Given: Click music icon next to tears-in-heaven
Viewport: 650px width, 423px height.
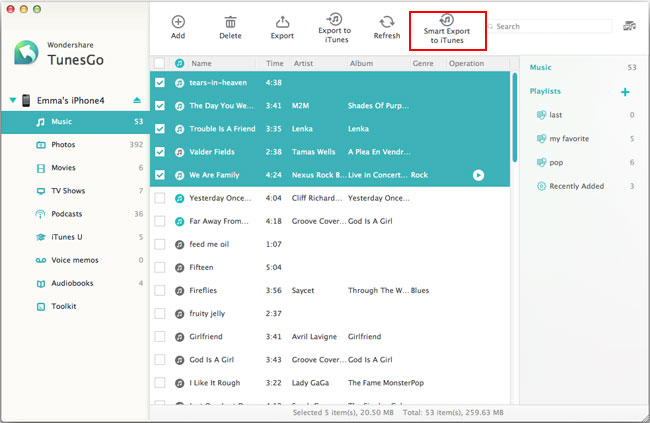Looking at the screenshot, I should [x=179, y=83].
